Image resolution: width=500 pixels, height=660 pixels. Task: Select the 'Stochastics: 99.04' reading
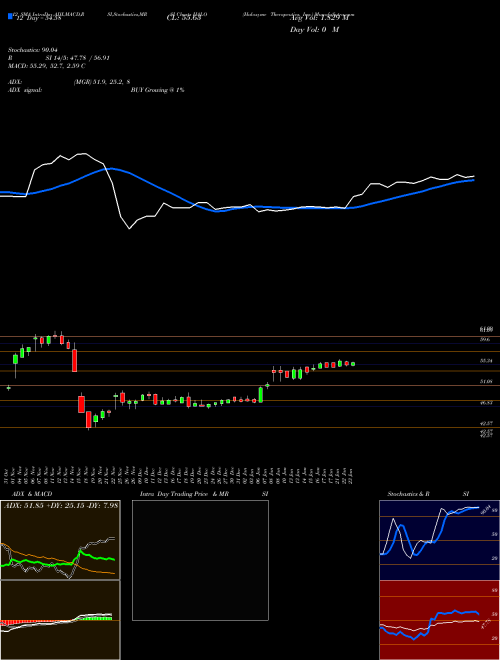32,50
